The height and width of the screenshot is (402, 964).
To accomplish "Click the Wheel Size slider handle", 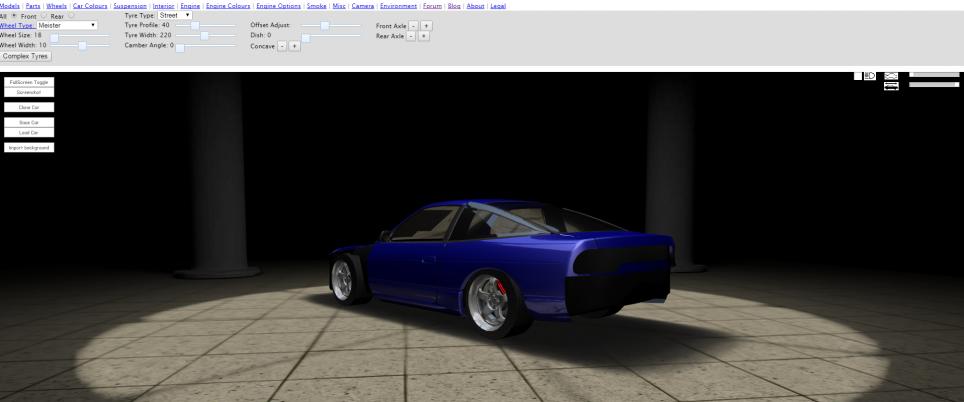I will (x=54, y=37).
